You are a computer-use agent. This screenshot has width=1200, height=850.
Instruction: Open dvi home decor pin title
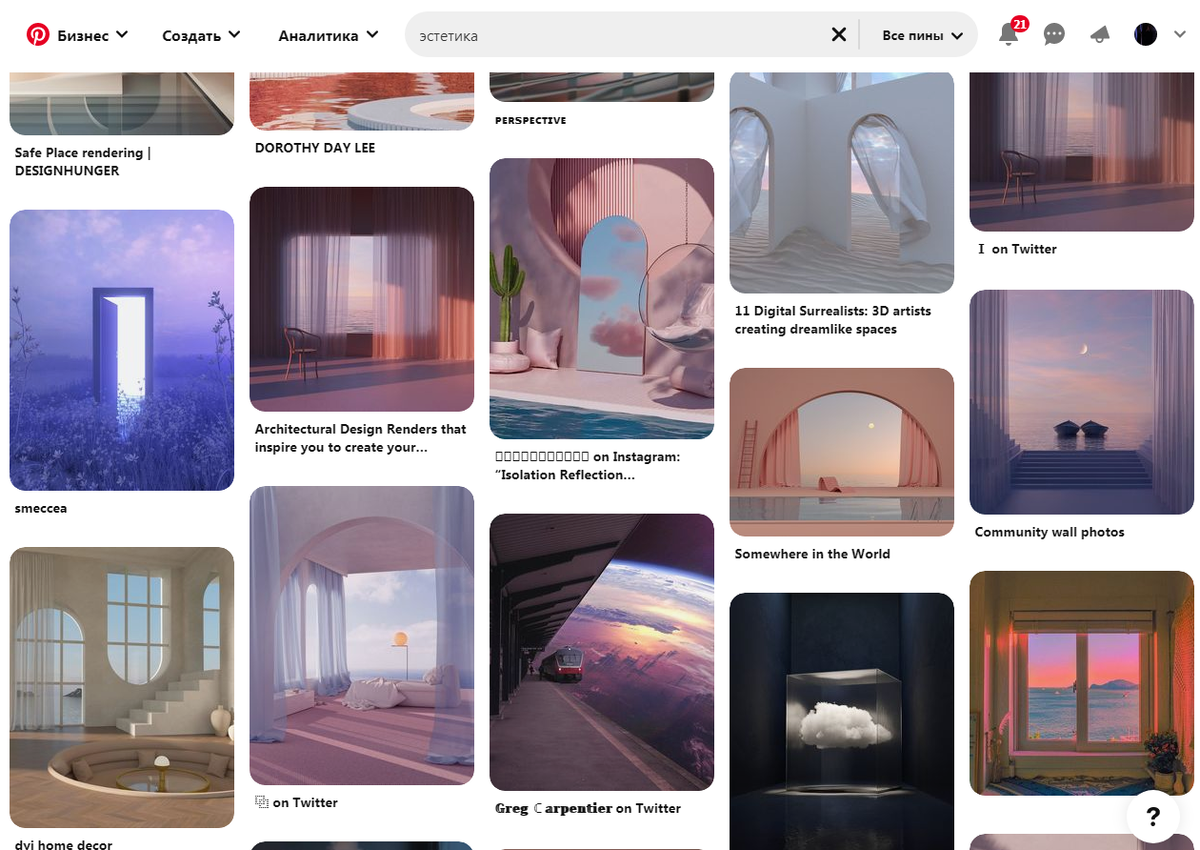[64, 844]
